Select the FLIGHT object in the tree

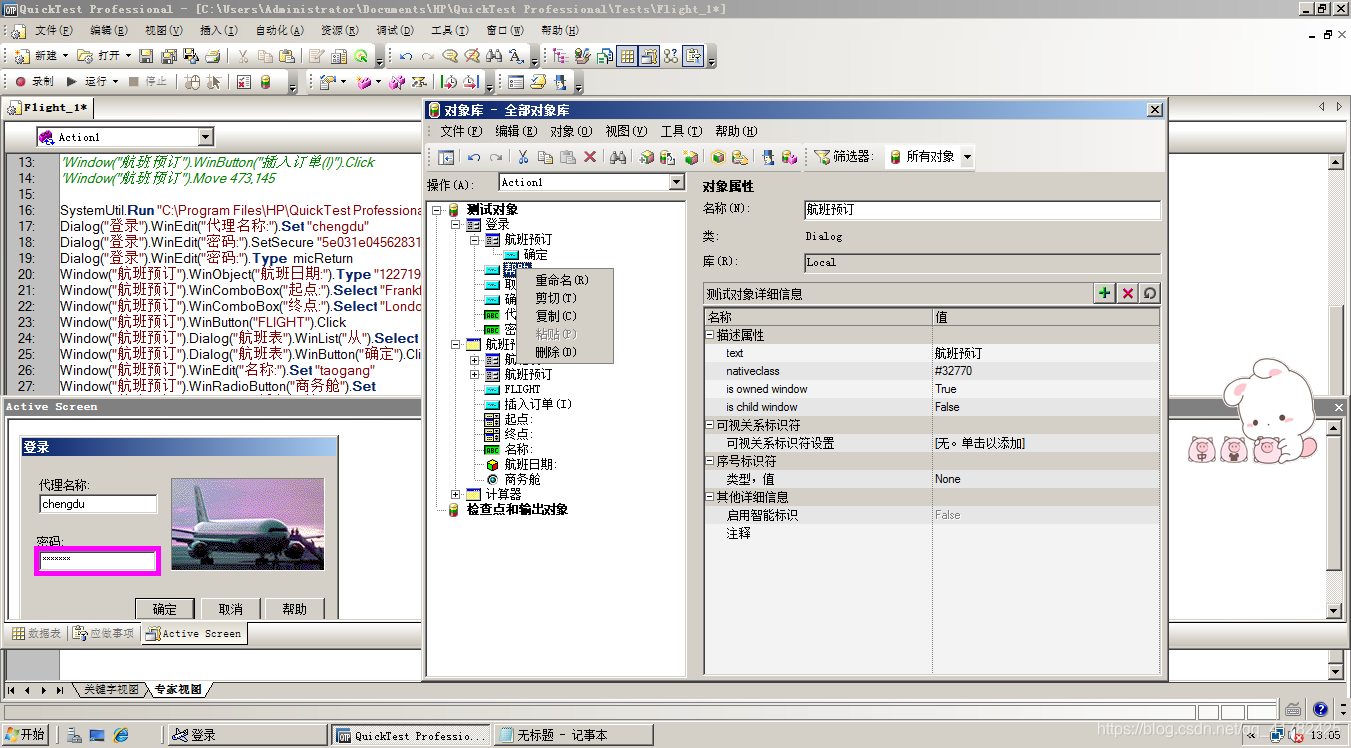pos(522,389)
